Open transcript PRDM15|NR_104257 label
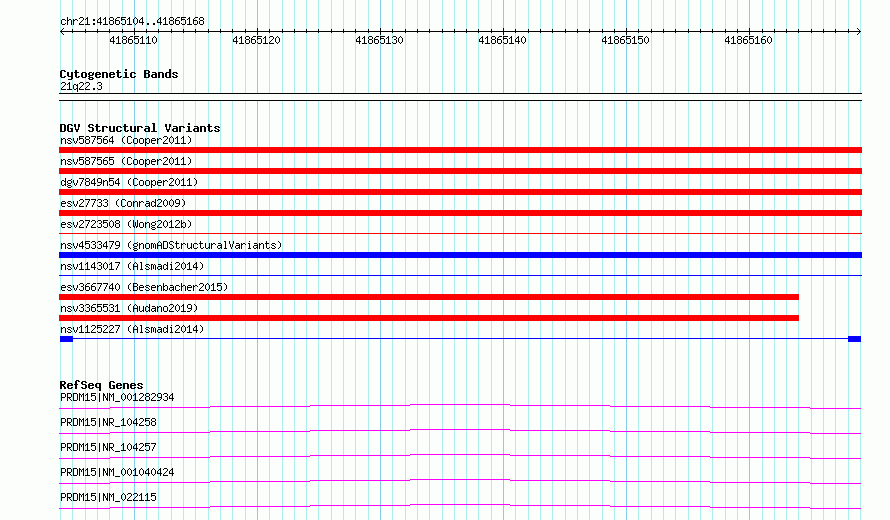This screenshot has height=520, width=890. click(x=108, y=447)
